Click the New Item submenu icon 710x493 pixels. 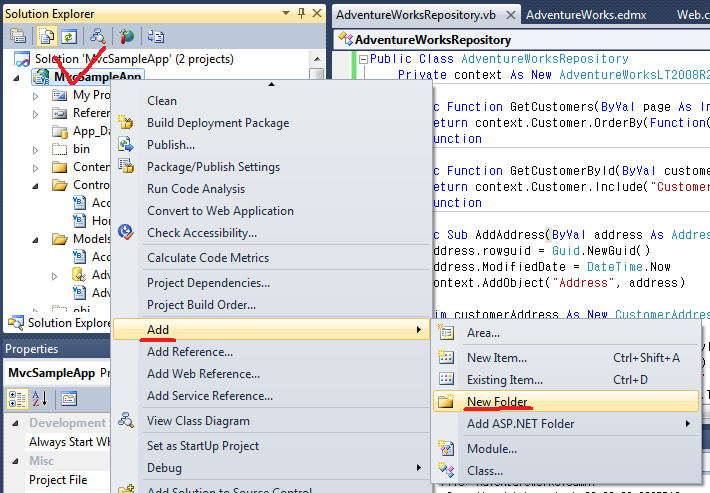[x=446, y=357]
